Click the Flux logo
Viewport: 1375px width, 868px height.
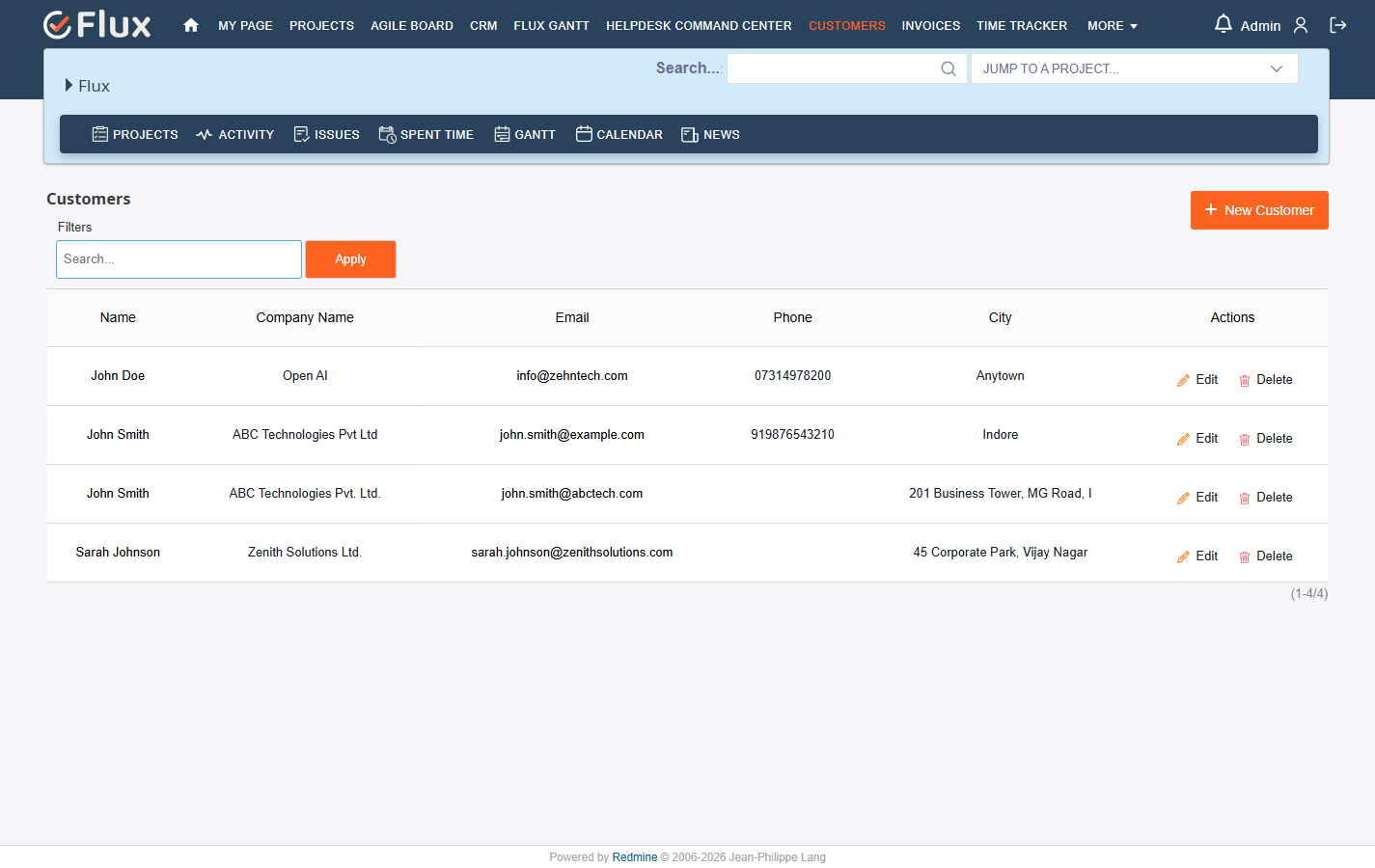[97, 25]
